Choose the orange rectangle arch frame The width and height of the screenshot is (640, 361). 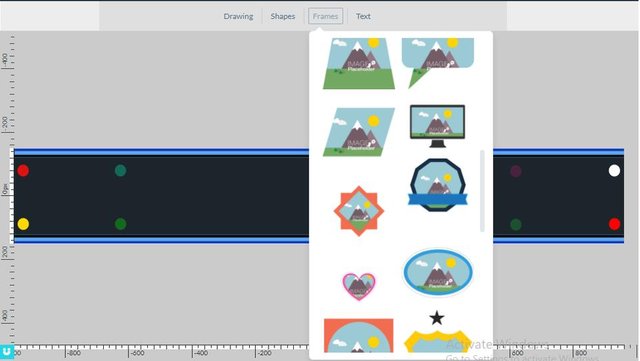[x=358, y=335]
